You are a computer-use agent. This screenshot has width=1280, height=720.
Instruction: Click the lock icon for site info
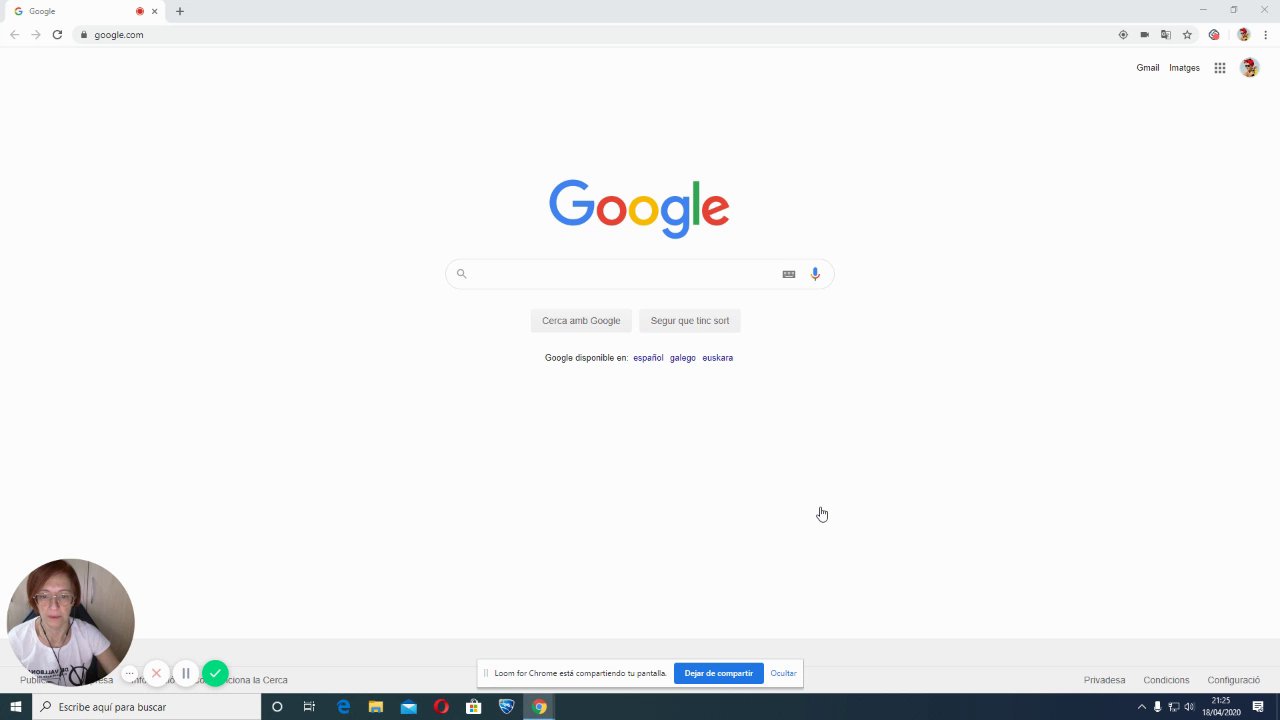tap(83, 35)
